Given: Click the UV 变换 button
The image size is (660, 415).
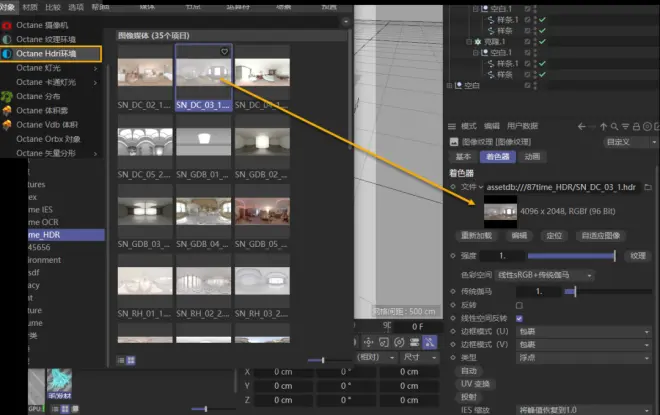Looking at the screenshot, I should [x=475, y=384].
